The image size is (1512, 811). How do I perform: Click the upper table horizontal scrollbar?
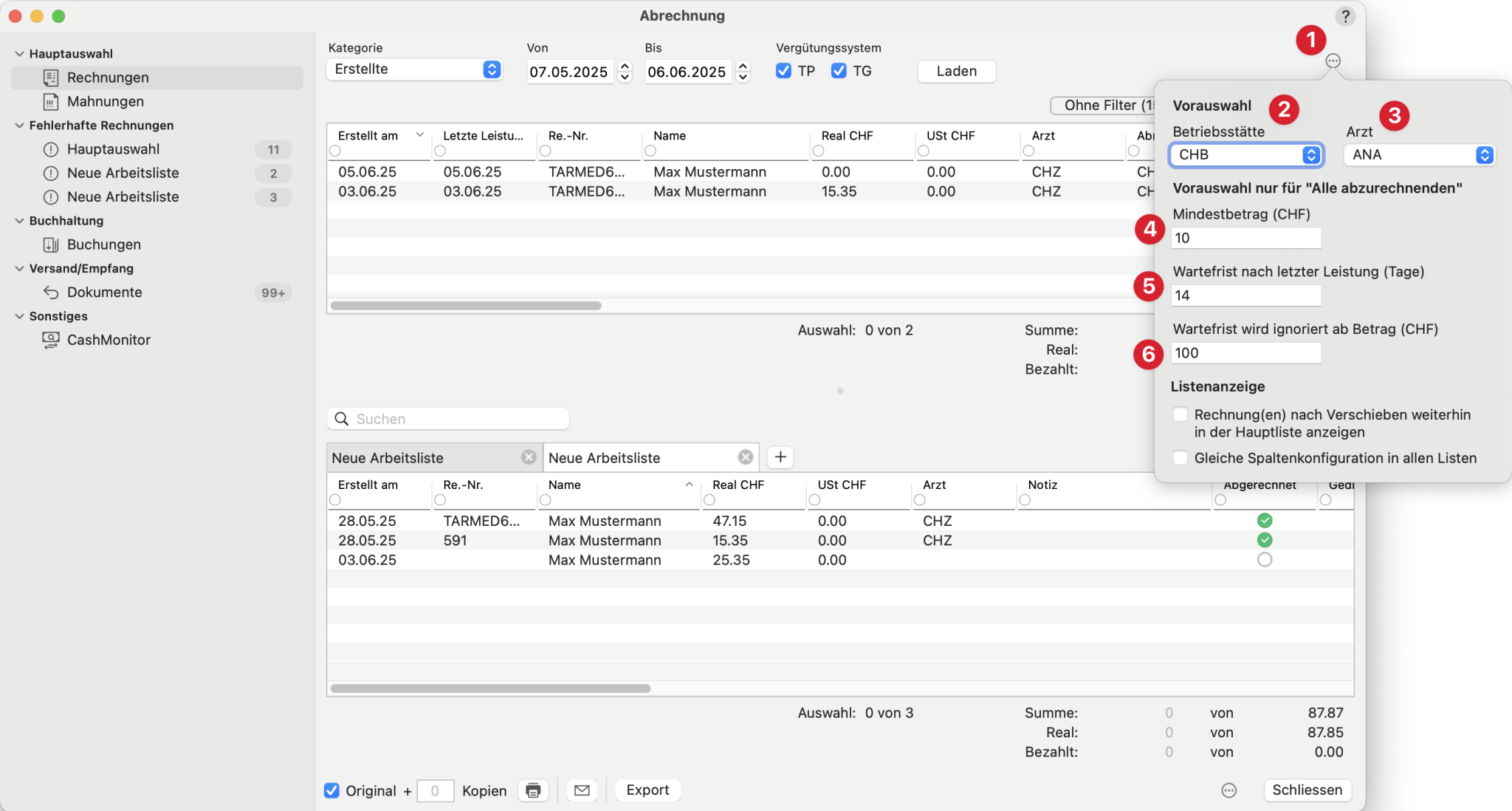point(466,306)
